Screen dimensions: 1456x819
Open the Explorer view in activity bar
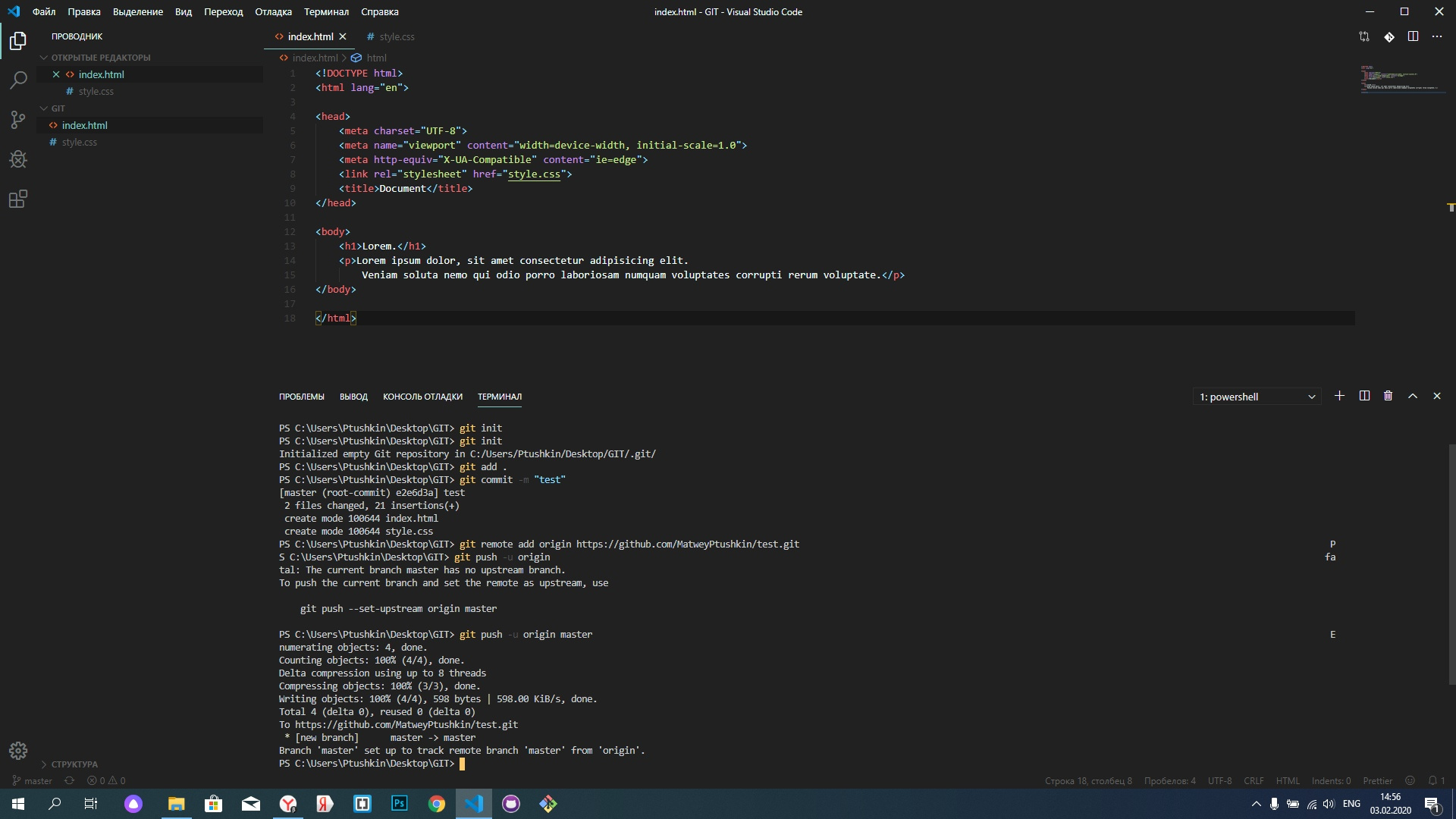(x=18, y=40)
